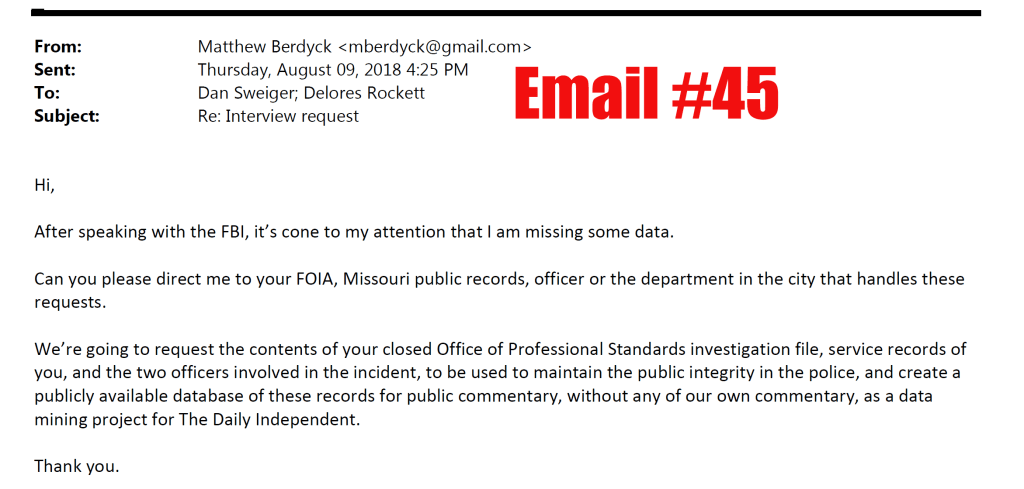The height and width of the screenshot is (489, 1024).
Task: Click the "Thank you." closing line
Action: point(77,465)
